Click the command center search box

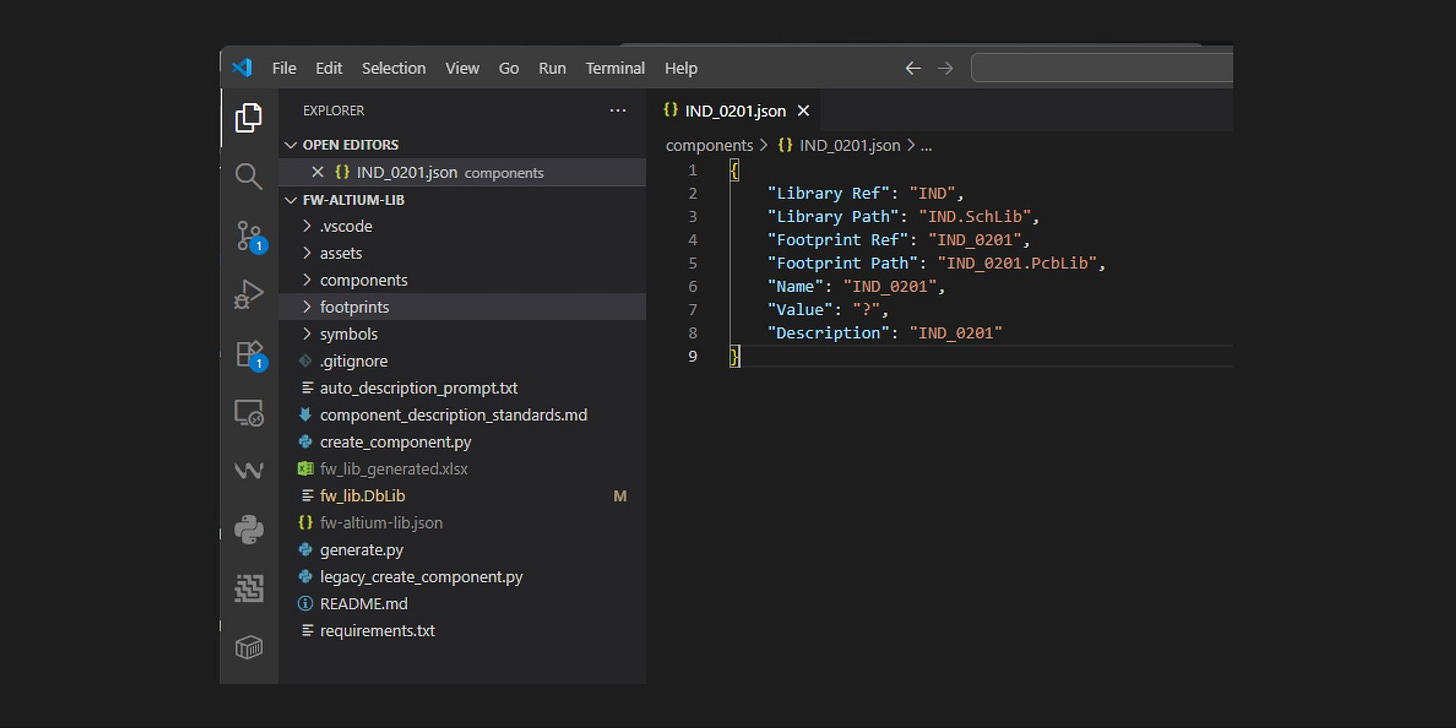coord(1101,68)
